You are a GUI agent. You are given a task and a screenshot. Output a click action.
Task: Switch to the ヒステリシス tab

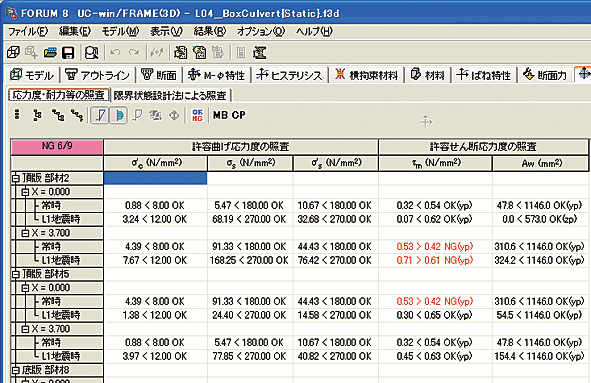[290, 75]
